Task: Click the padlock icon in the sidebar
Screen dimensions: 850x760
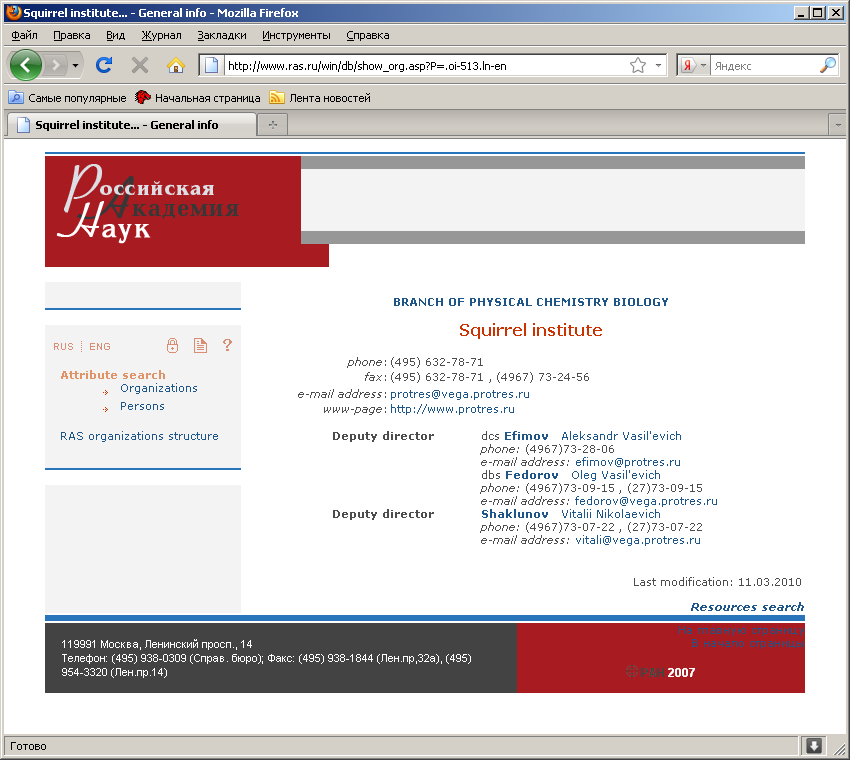Action: click(x=172, y=346)
